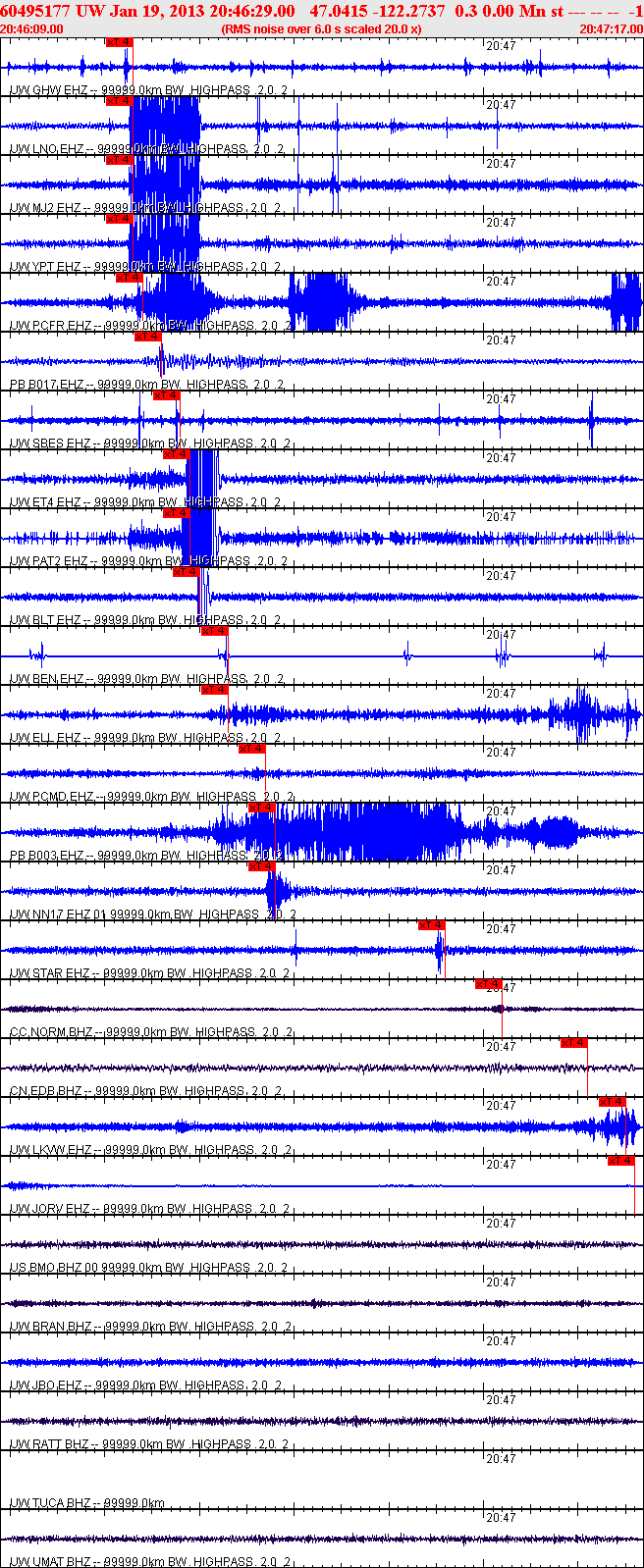Select the red pick marker on YPT trace
Screen dimensions: 644x1568
[x=119, y=219]
